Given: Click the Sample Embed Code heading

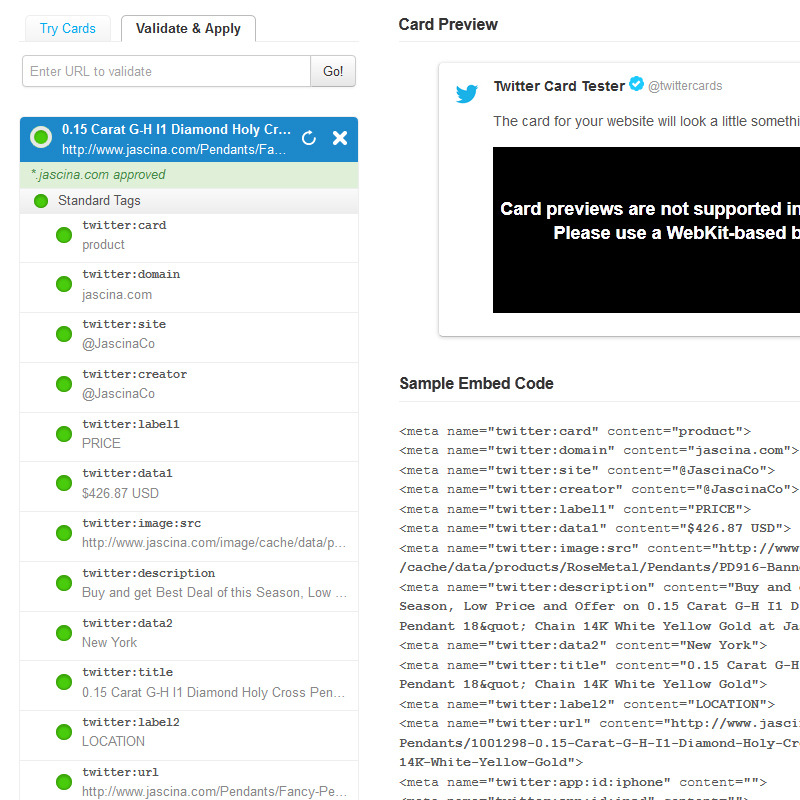Looking at the screenshot, I should point(476,384).
